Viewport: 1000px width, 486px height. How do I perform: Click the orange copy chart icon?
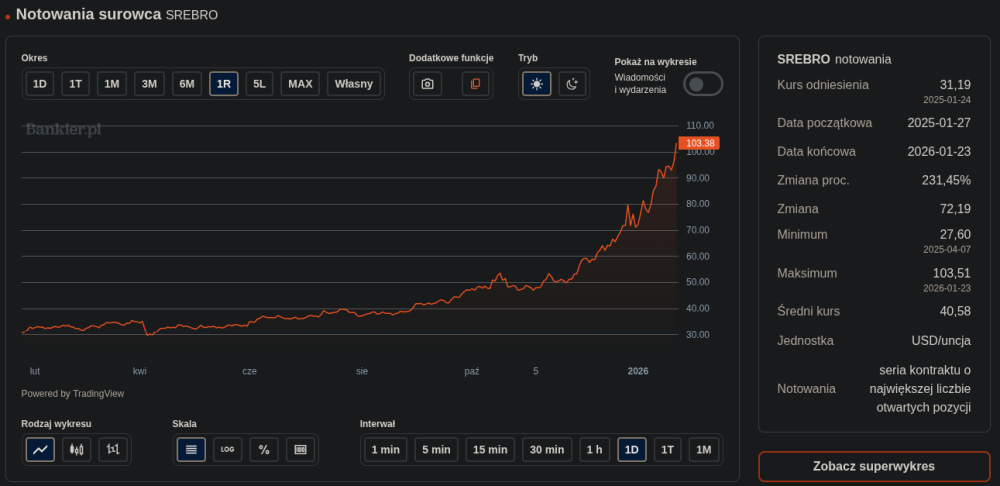pyautogui.click(x=476, y=84)
